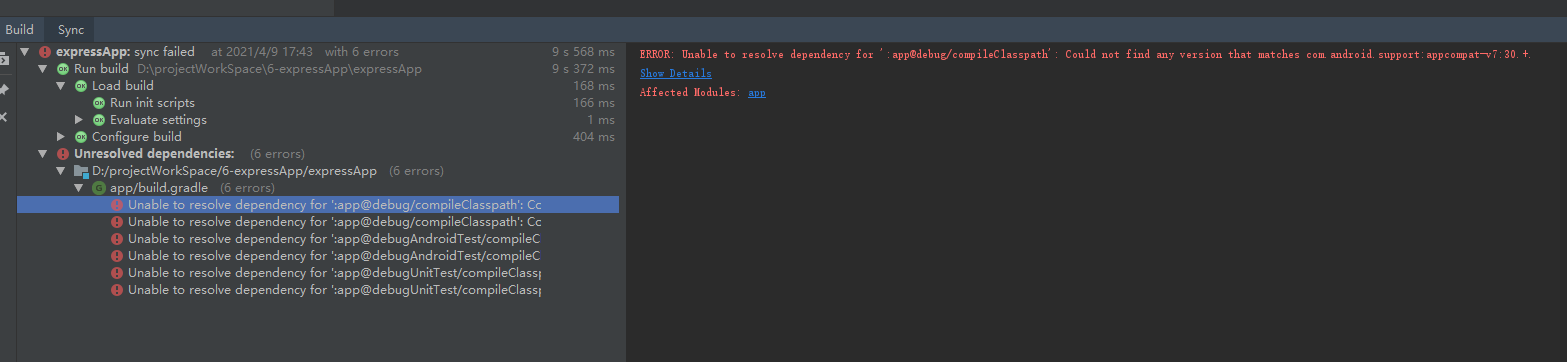The width and height of the screenshot is (1567, 362).
Task: Select the first debugAndroidTest dependency error
Action: point(318,239)
